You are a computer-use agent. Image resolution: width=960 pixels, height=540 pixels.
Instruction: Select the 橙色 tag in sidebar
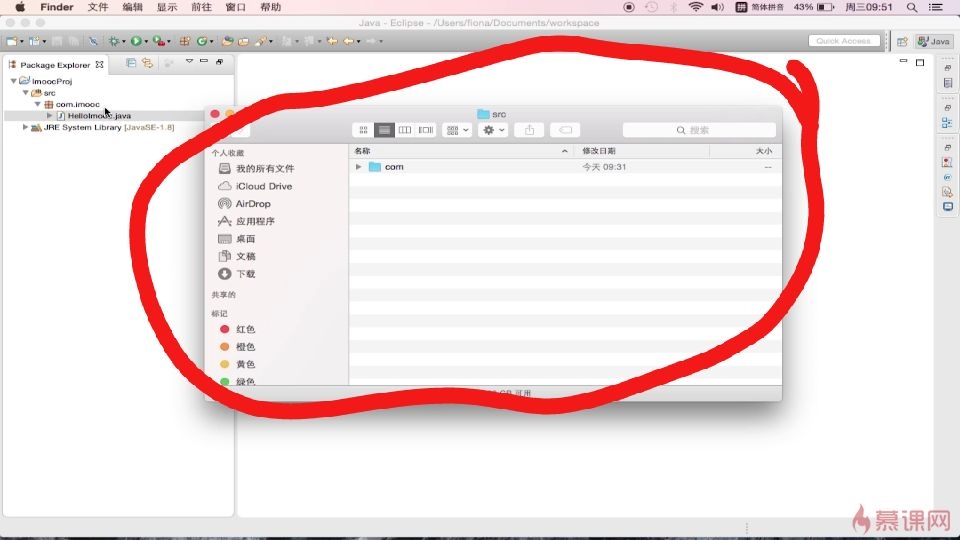pyautogui.click(x=238, y=347)
